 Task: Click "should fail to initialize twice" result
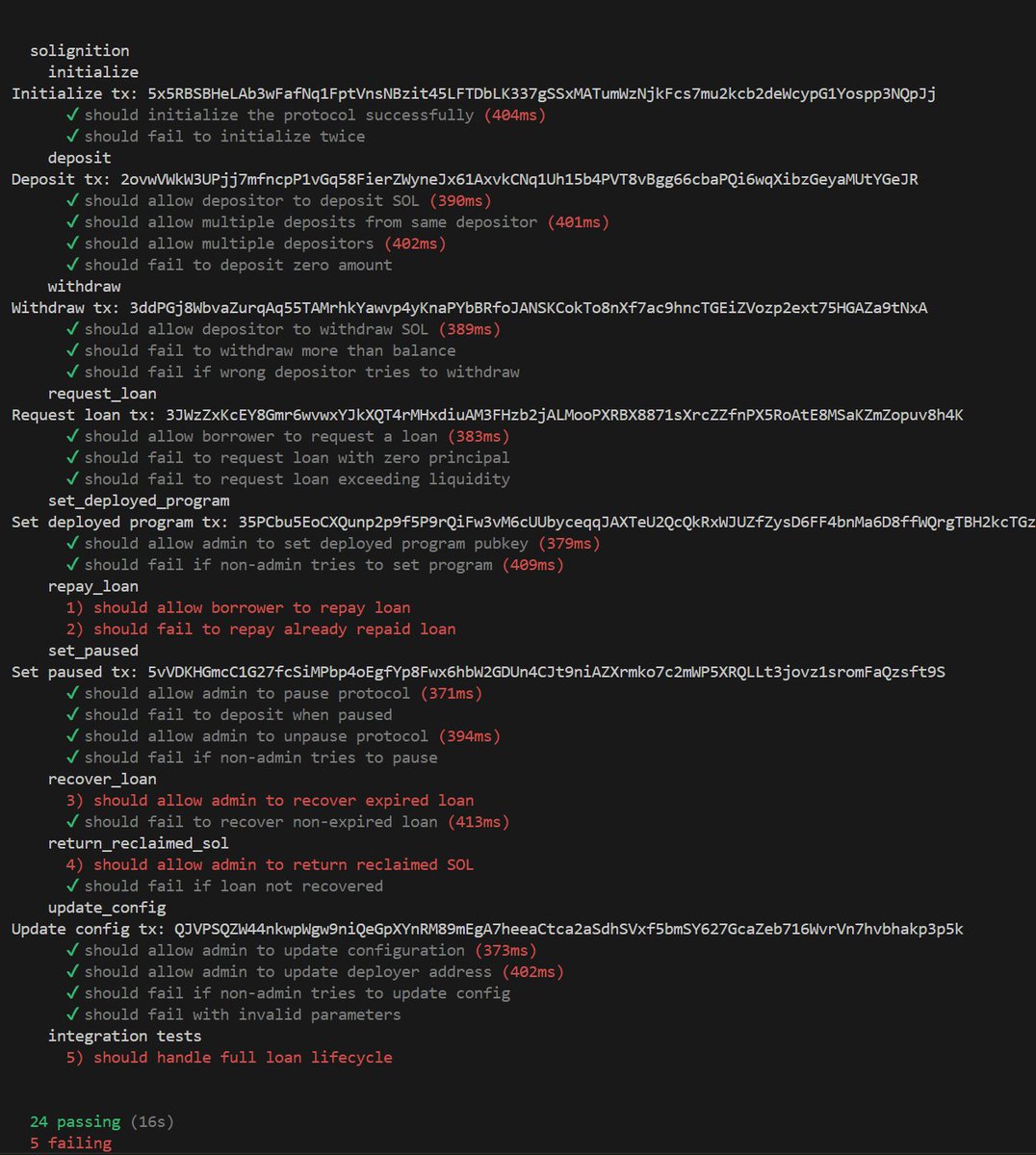tap(216, 137)
